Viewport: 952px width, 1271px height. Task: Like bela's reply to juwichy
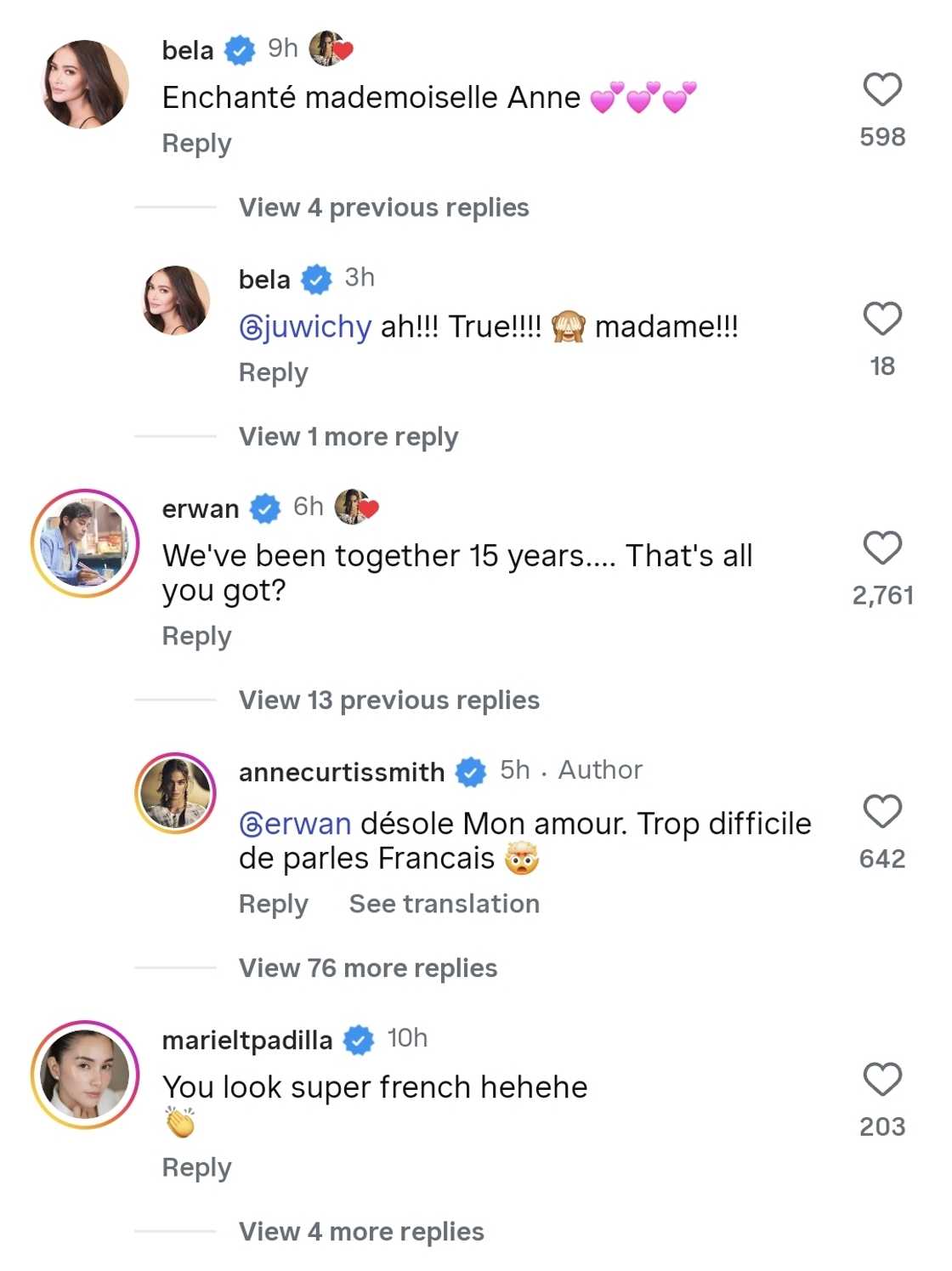point(881,320)
